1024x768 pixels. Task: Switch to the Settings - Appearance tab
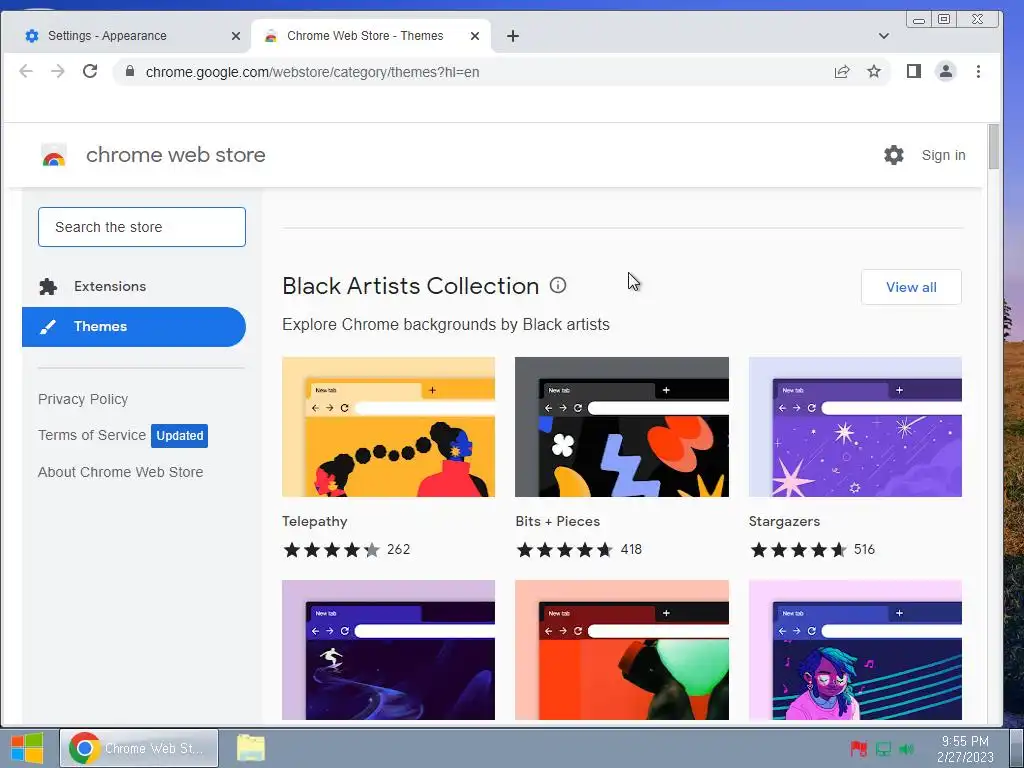(x=126, y=36)
